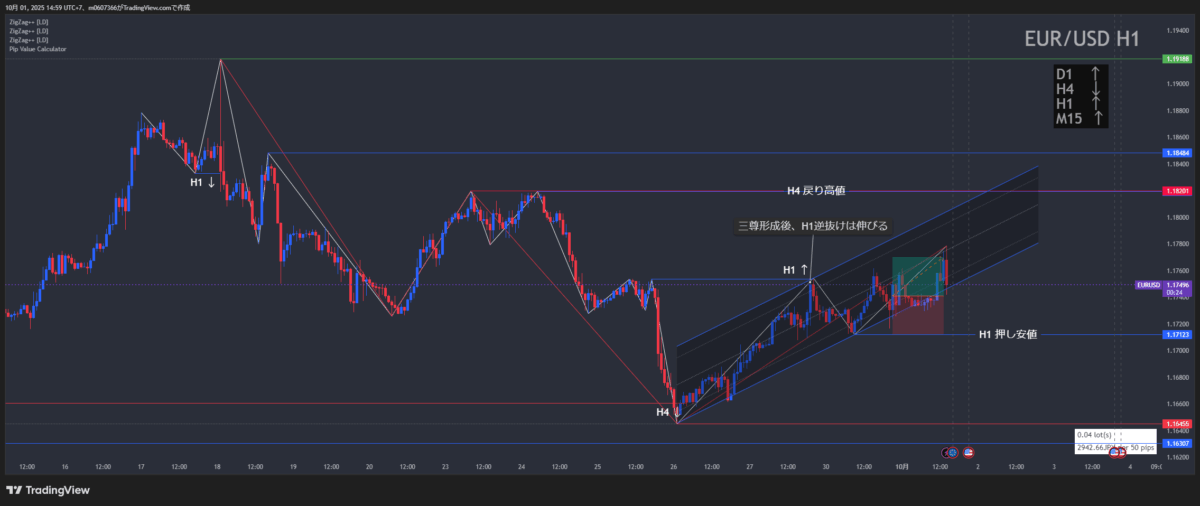Open the US flag event near date 2

click(968, 452)
